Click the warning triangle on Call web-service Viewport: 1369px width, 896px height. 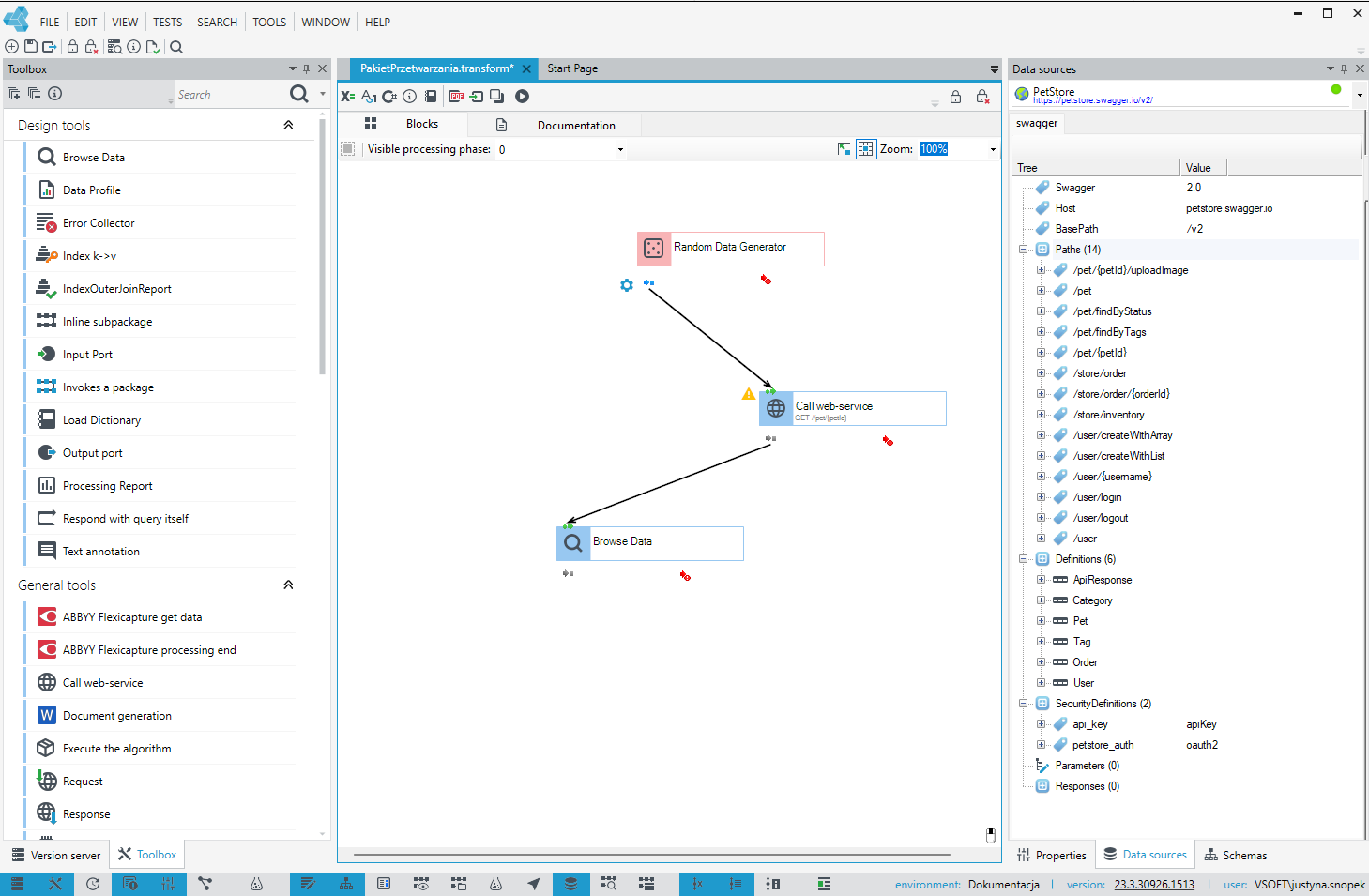tap(749, 394)
